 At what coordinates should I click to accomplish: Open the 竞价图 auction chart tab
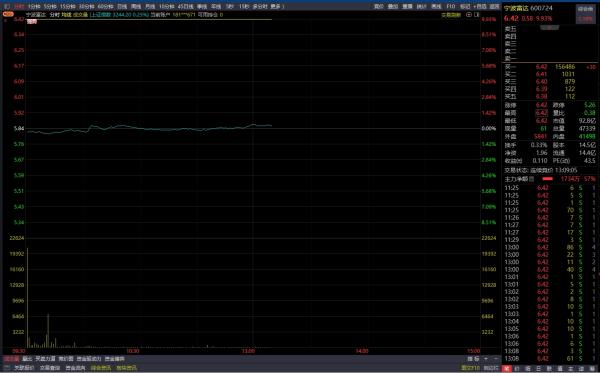point(66,359)
